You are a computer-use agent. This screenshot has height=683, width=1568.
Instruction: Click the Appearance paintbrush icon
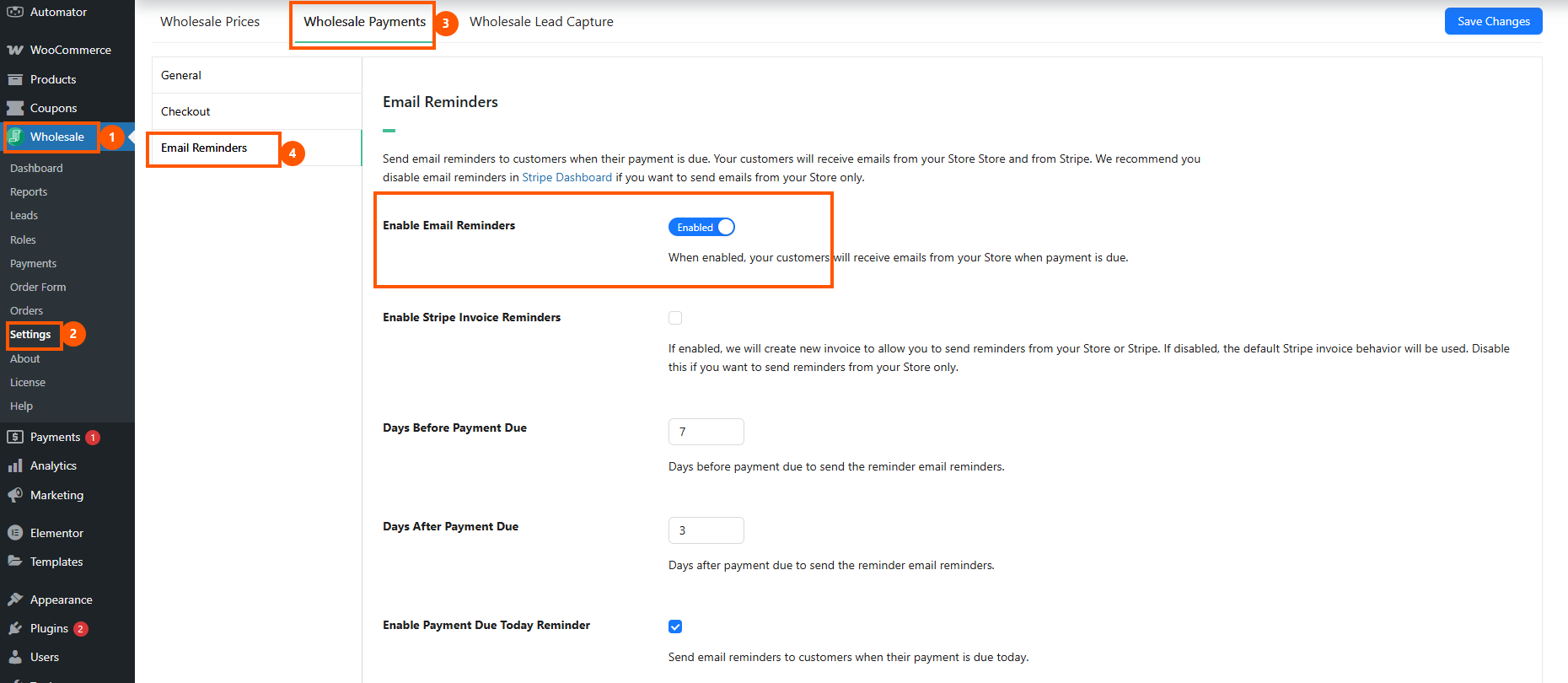(15, 600)
